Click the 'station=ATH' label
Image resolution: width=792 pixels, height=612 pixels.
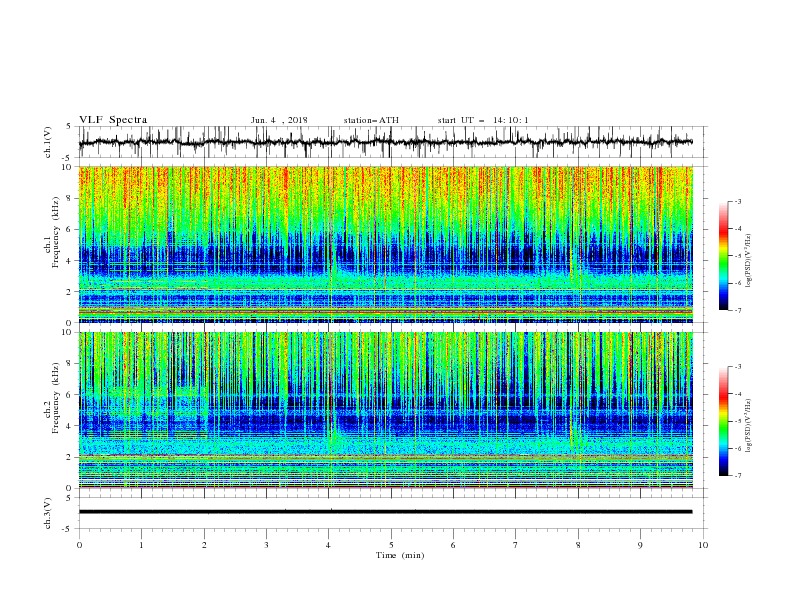(x=371, y=120)
